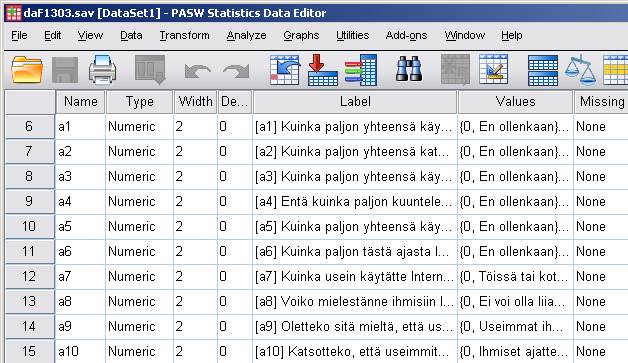Viewport: 628px width, 363px height.
Task: Click the Find binoculars icon
Action: click(409, 70)
